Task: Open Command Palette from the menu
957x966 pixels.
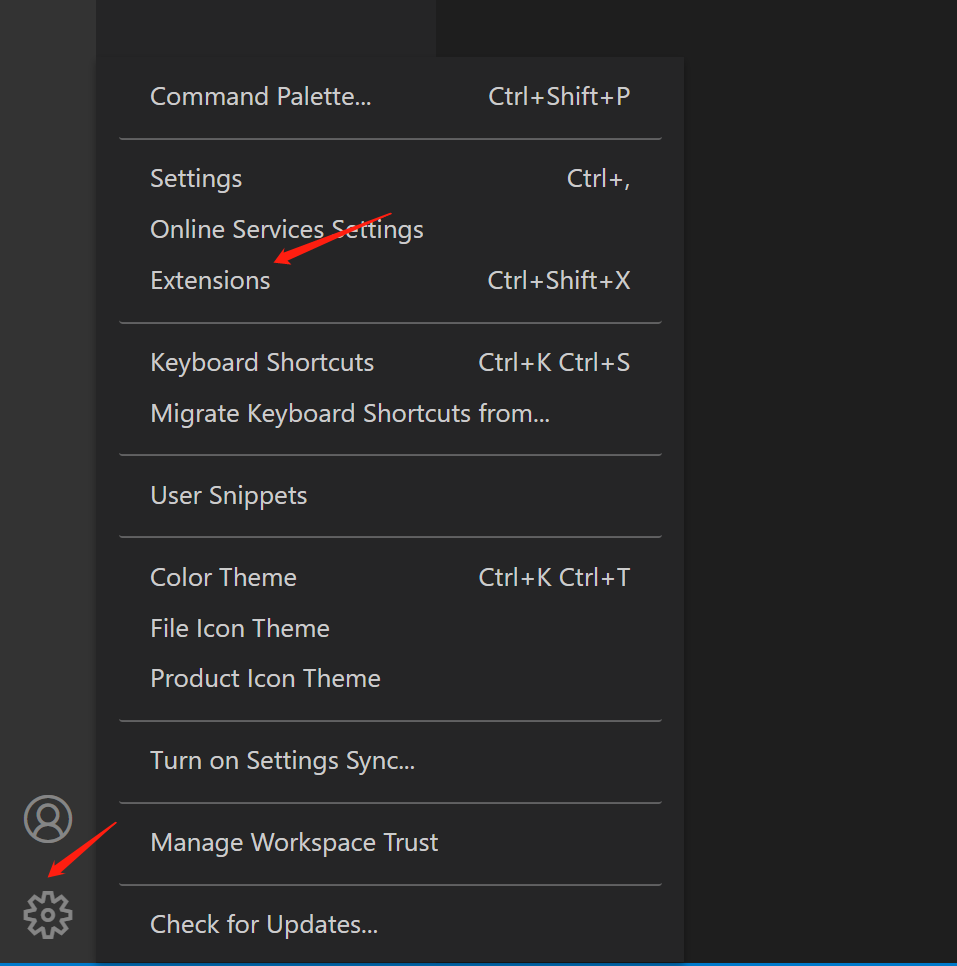Action: pos(260,97)
